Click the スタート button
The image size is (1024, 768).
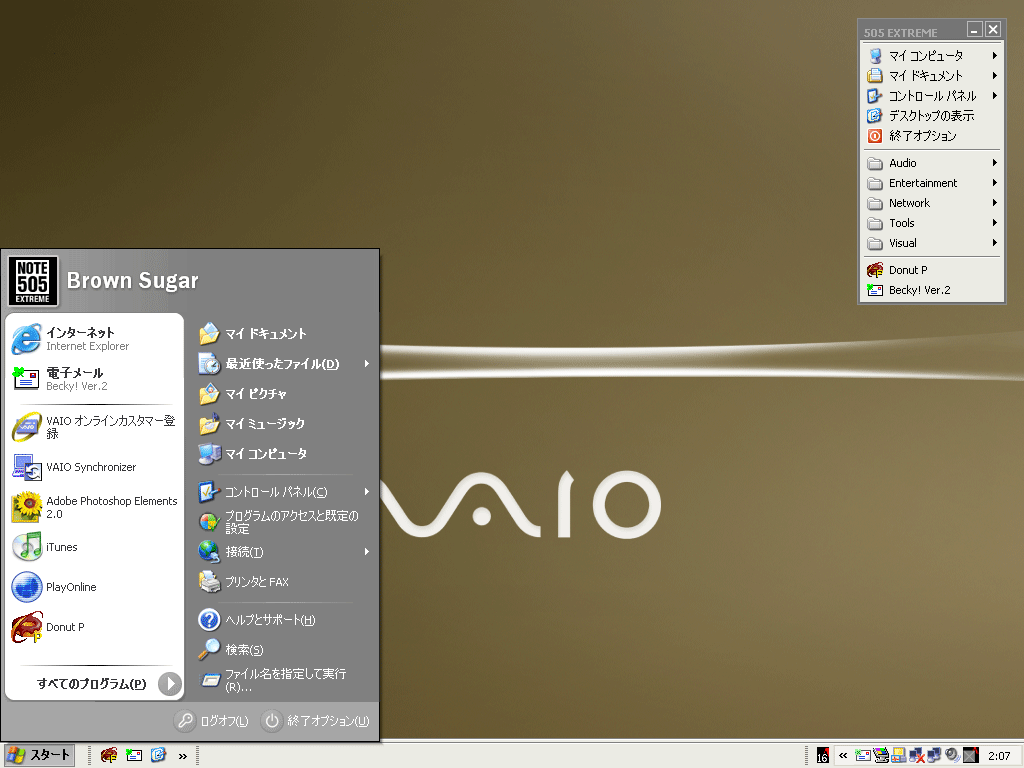pos(39,755)
